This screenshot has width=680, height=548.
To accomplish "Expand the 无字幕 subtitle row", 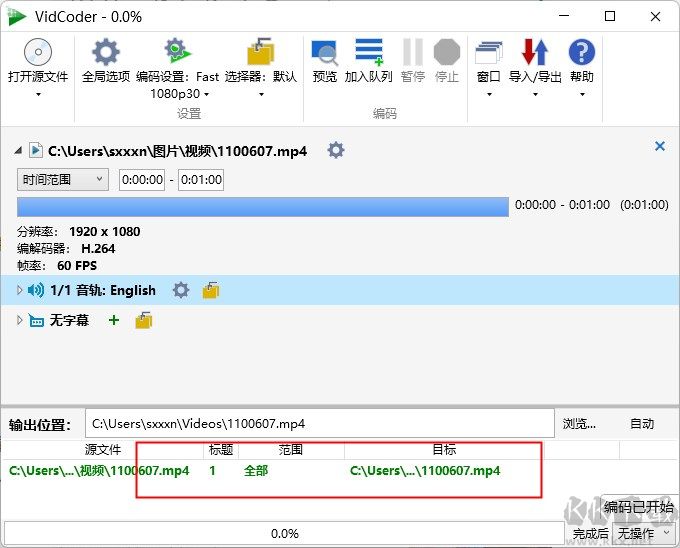I will tap(19, 320).
